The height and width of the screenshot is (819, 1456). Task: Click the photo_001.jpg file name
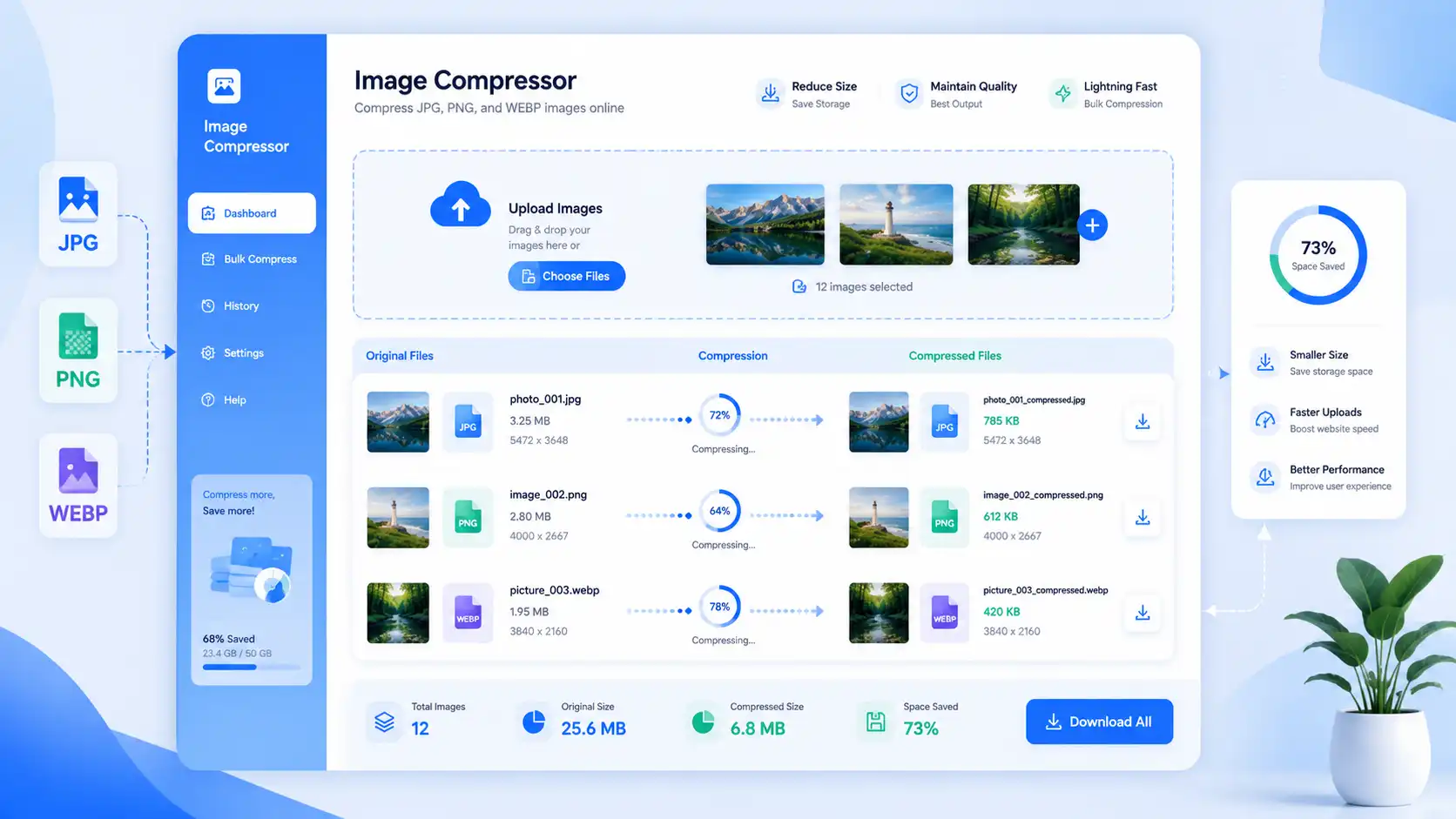[545, 399]
